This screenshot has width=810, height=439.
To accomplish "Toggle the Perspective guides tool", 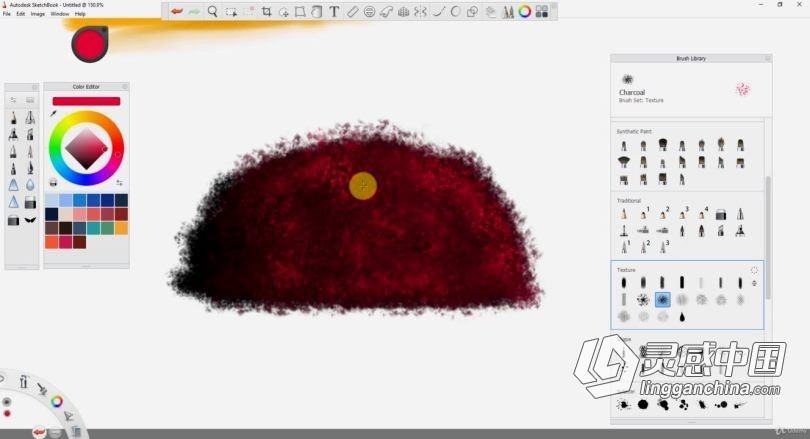I will 403,11.
